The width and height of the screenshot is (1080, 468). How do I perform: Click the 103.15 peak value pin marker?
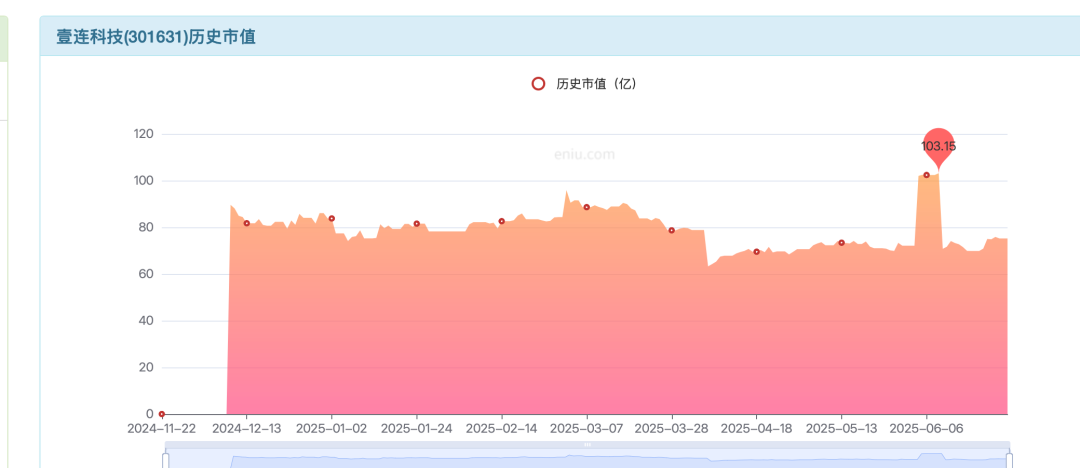[939, 146]
